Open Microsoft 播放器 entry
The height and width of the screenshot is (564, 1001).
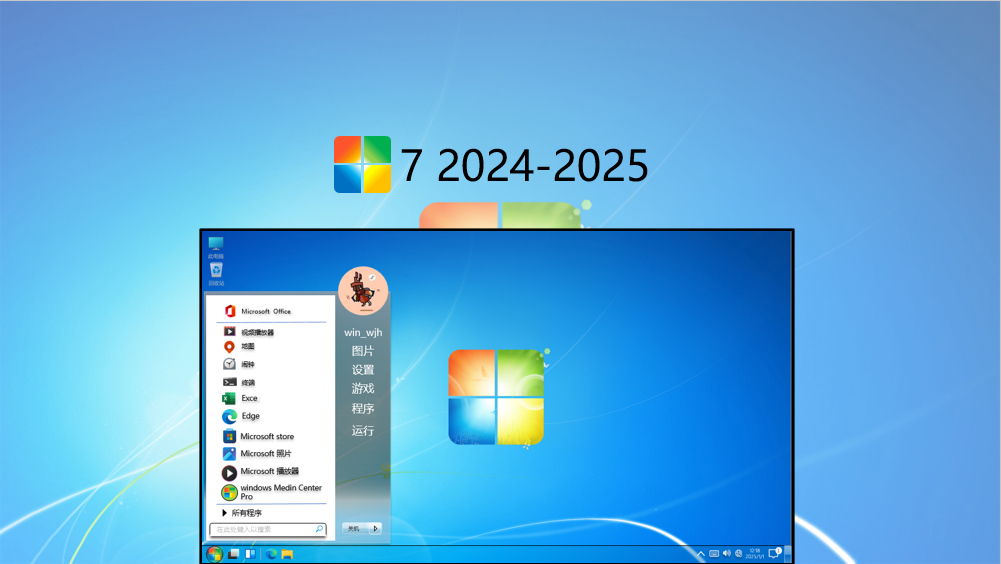pyautogui.click(x=260, y=471)
